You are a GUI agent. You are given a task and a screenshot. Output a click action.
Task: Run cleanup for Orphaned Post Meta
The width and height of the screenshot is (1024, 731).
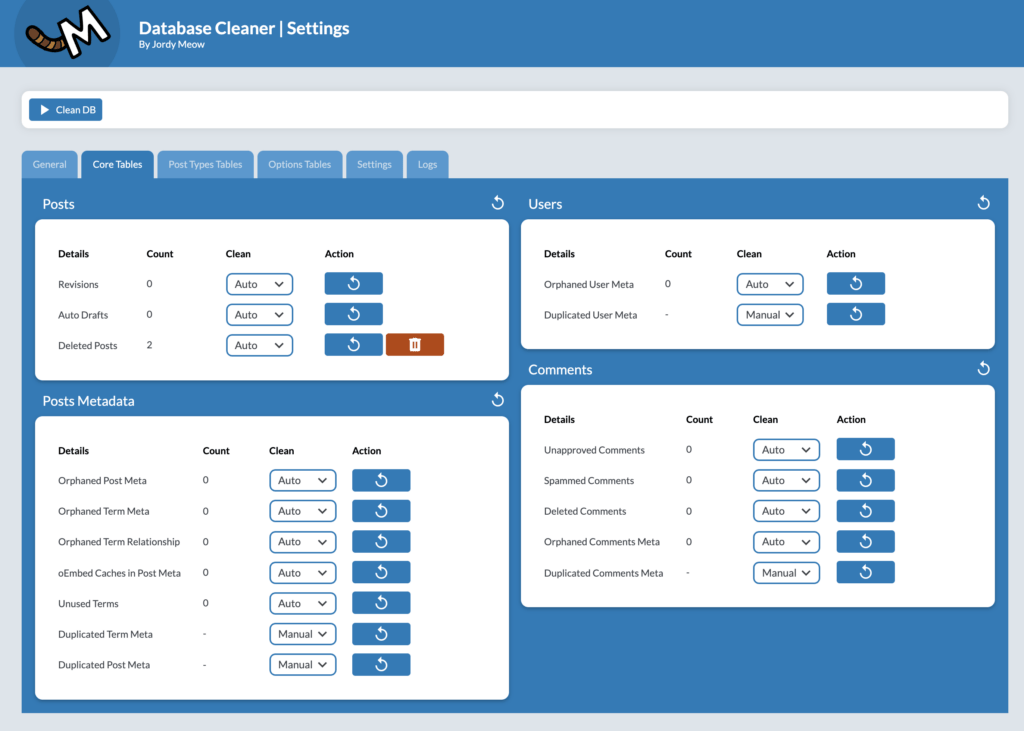[381, 480]
